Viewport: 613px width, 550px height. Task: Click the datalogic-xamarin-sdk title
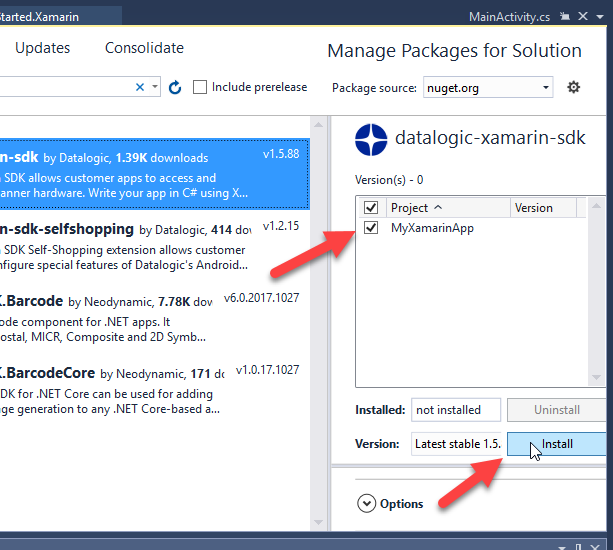point(490,138)
